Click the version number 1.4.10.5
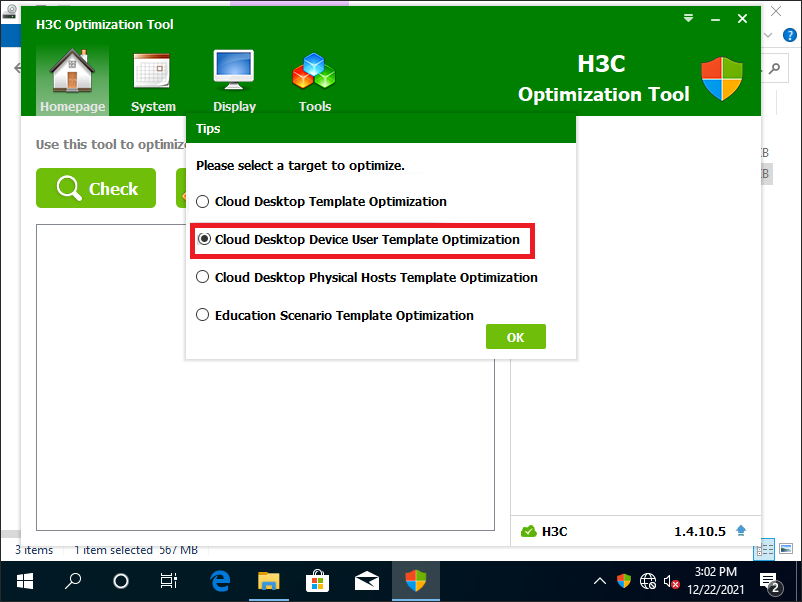802x602 pixels. coord(700,531)
